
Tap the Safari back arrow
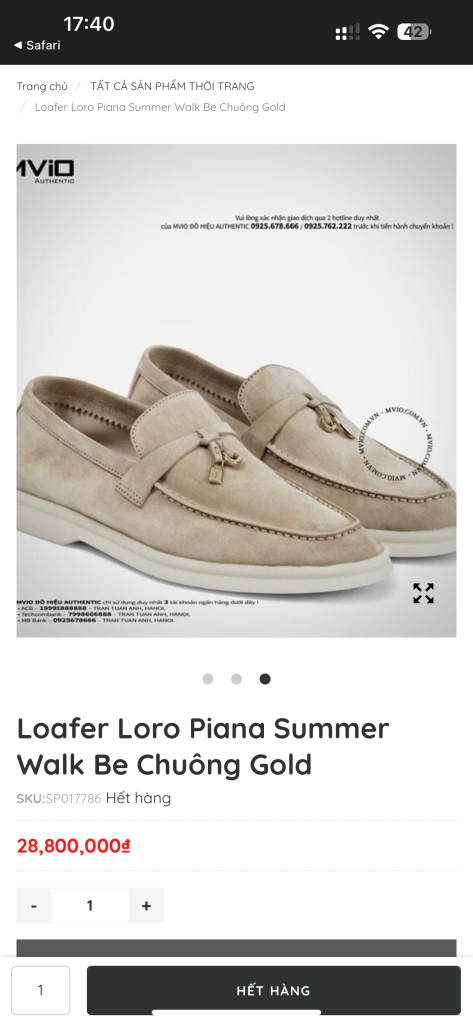[x=18, y=45]
